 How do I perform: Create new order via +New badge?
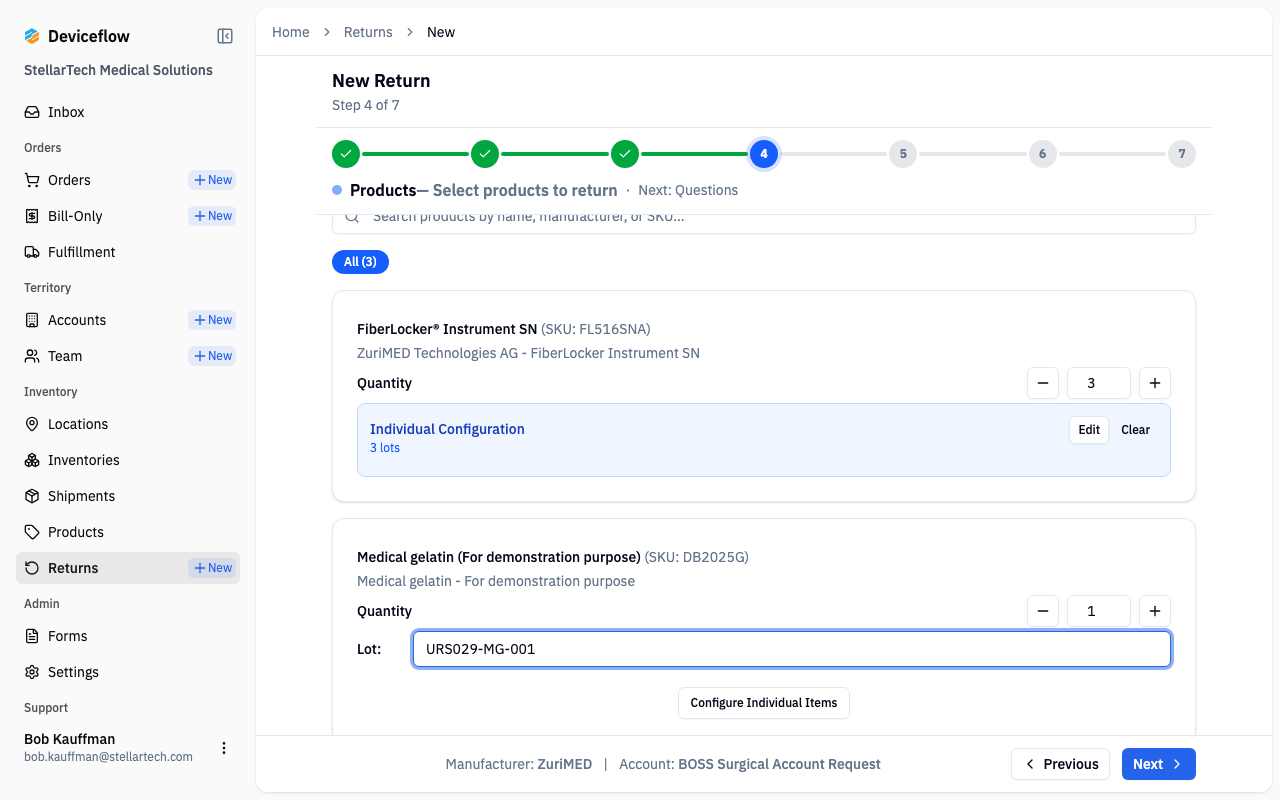[x=212, y=180]
